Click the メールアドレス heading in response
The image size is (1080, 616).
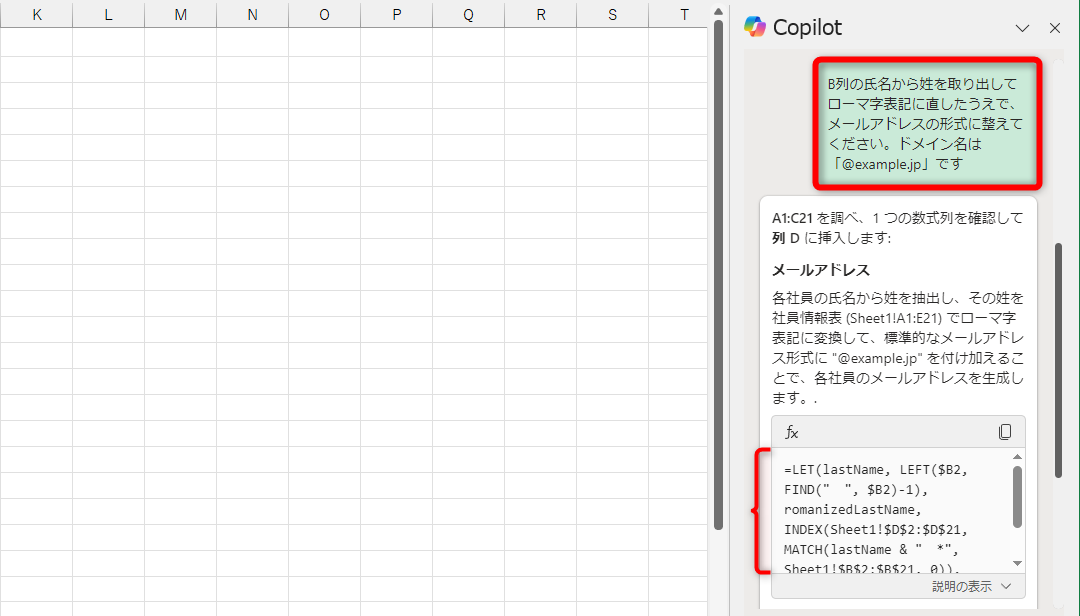click(821, 270)
